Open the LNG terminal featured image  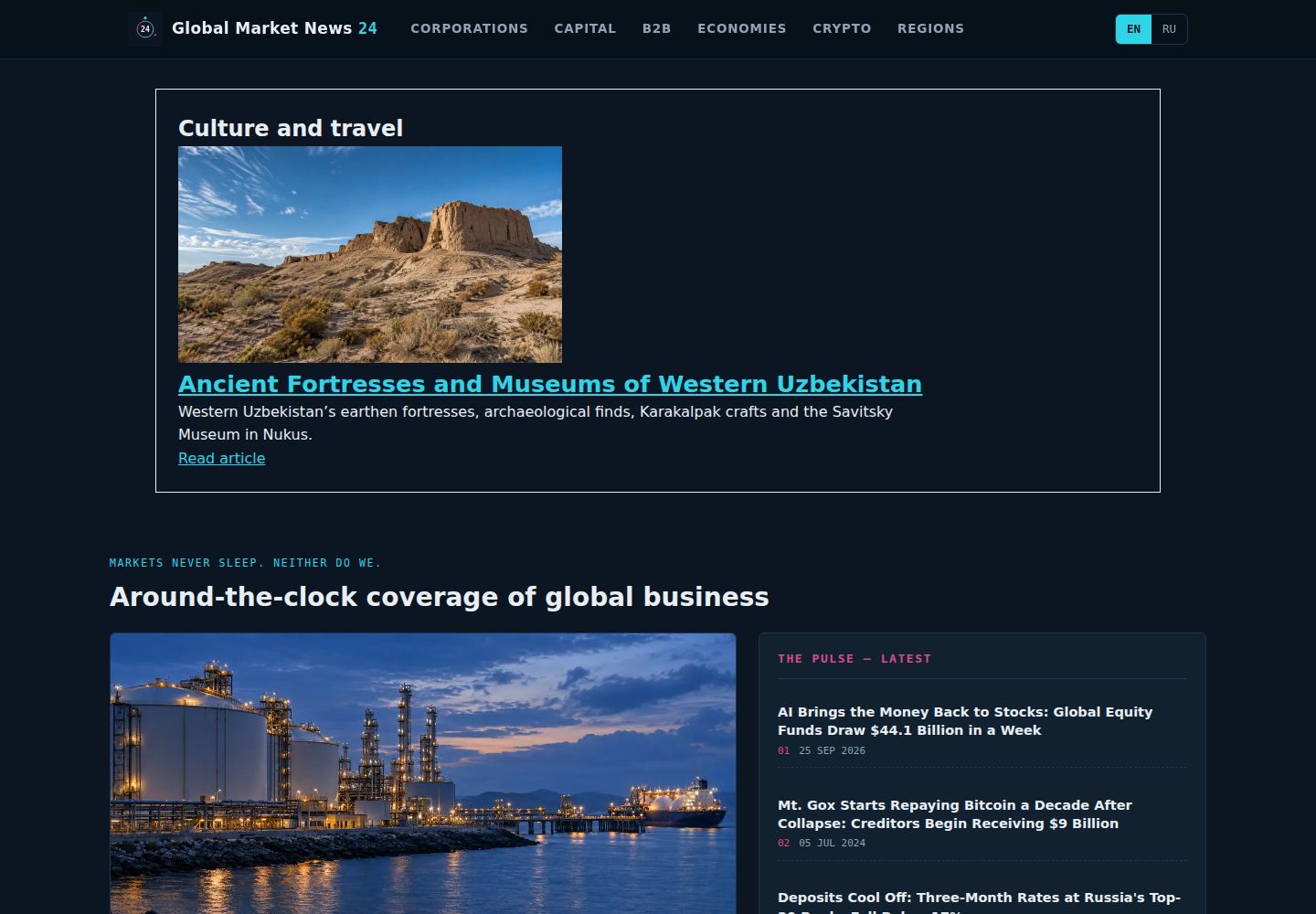(x=423, y=773)
